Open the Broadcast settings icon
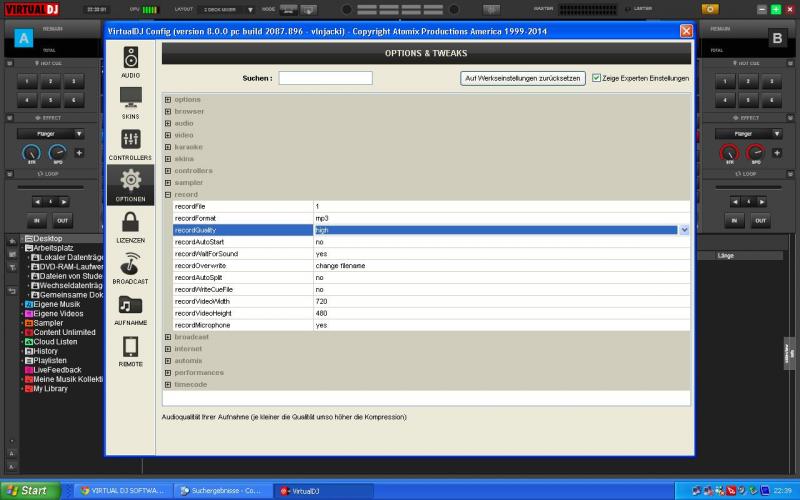 pos(131,264)
